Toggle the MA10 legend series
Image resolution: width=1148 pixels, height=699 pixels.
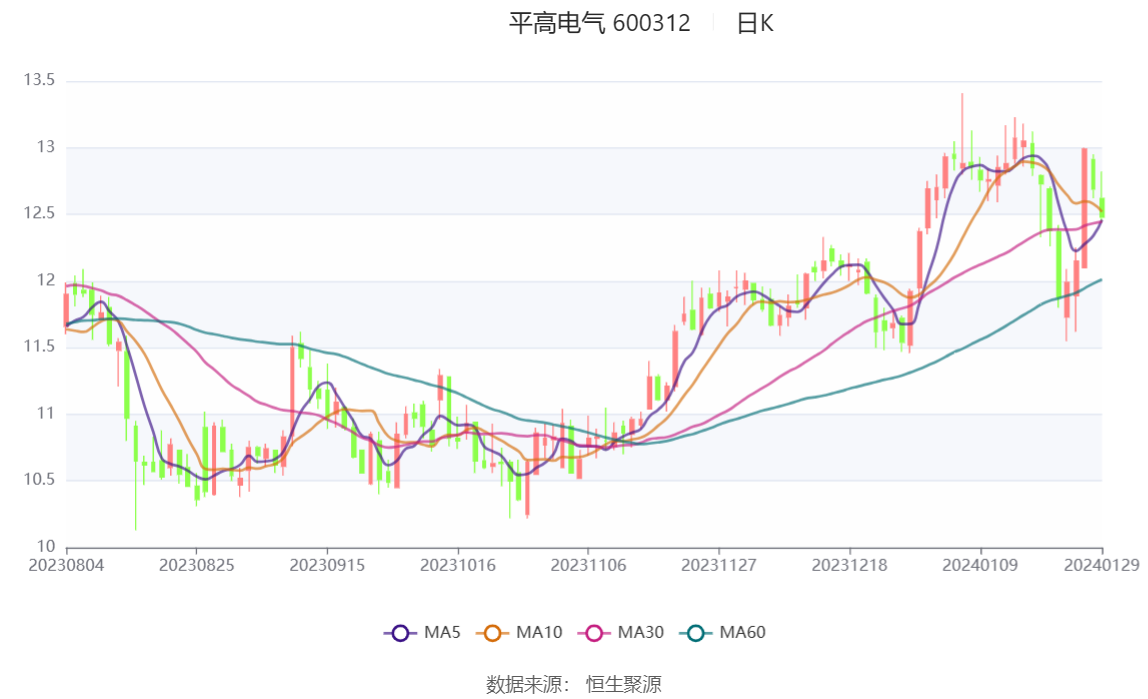click(x=519, y=632)
